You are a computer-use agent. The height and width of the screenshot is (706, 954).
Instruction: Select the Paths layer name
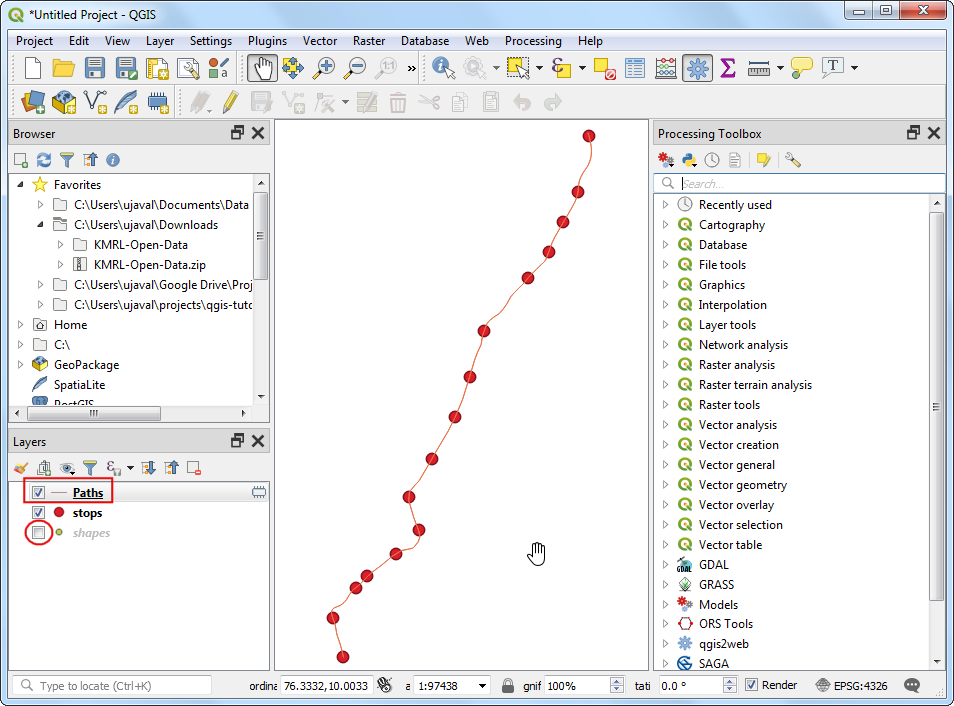[88, 493]
